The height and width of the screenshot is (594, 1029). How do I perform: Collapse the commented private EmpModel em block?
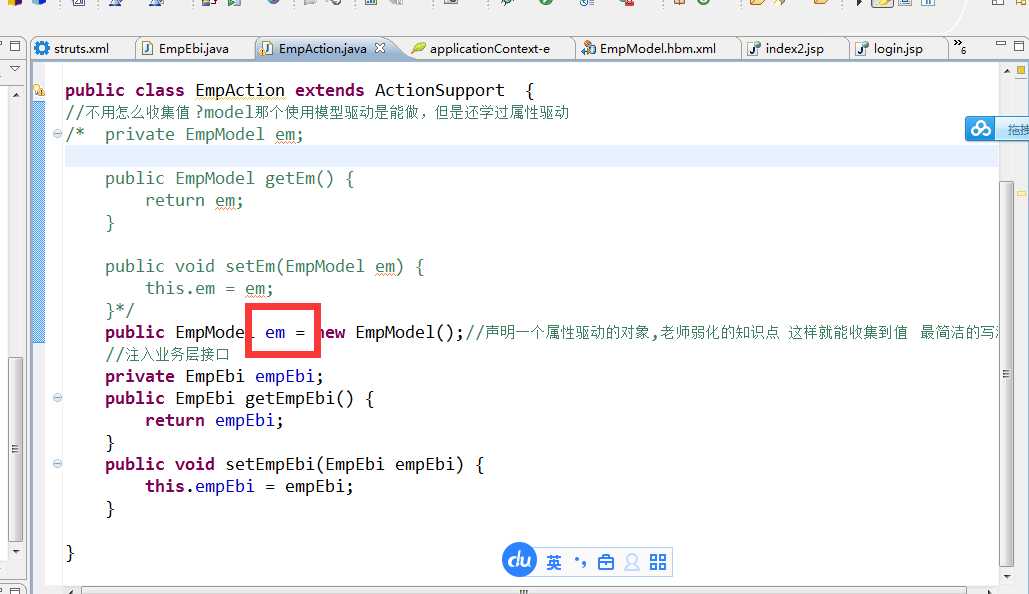[x=57, y=134]
